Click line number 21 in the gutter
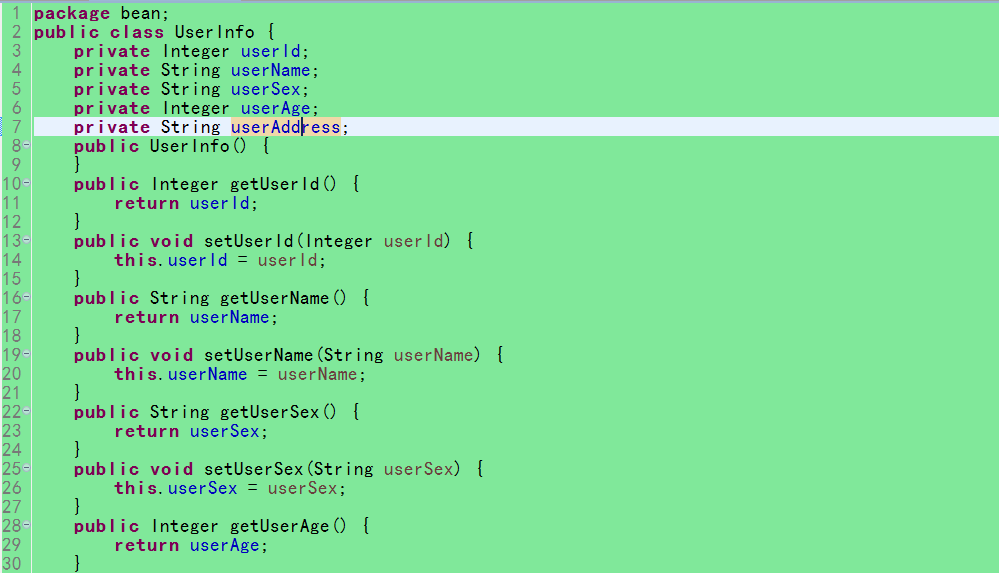Image resolution: width=999 pixels, height=573 pixels. (x=12, y=393)
